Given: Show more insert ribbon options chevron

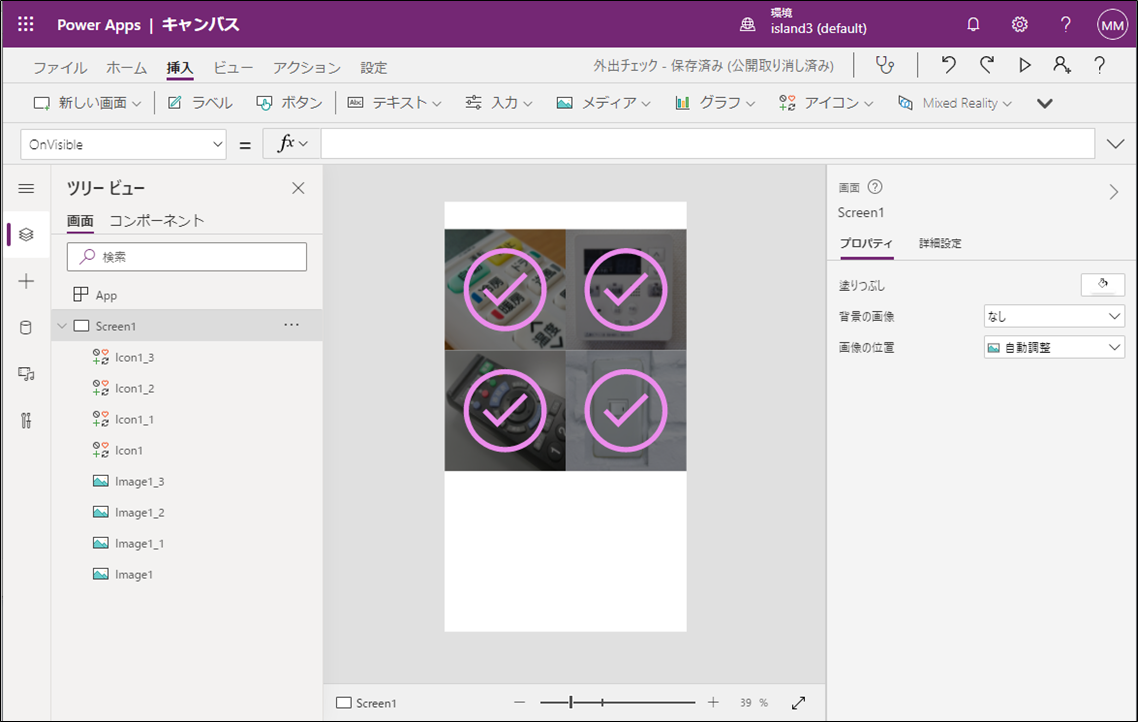Looking at the screenshot, I should 1044,104.
